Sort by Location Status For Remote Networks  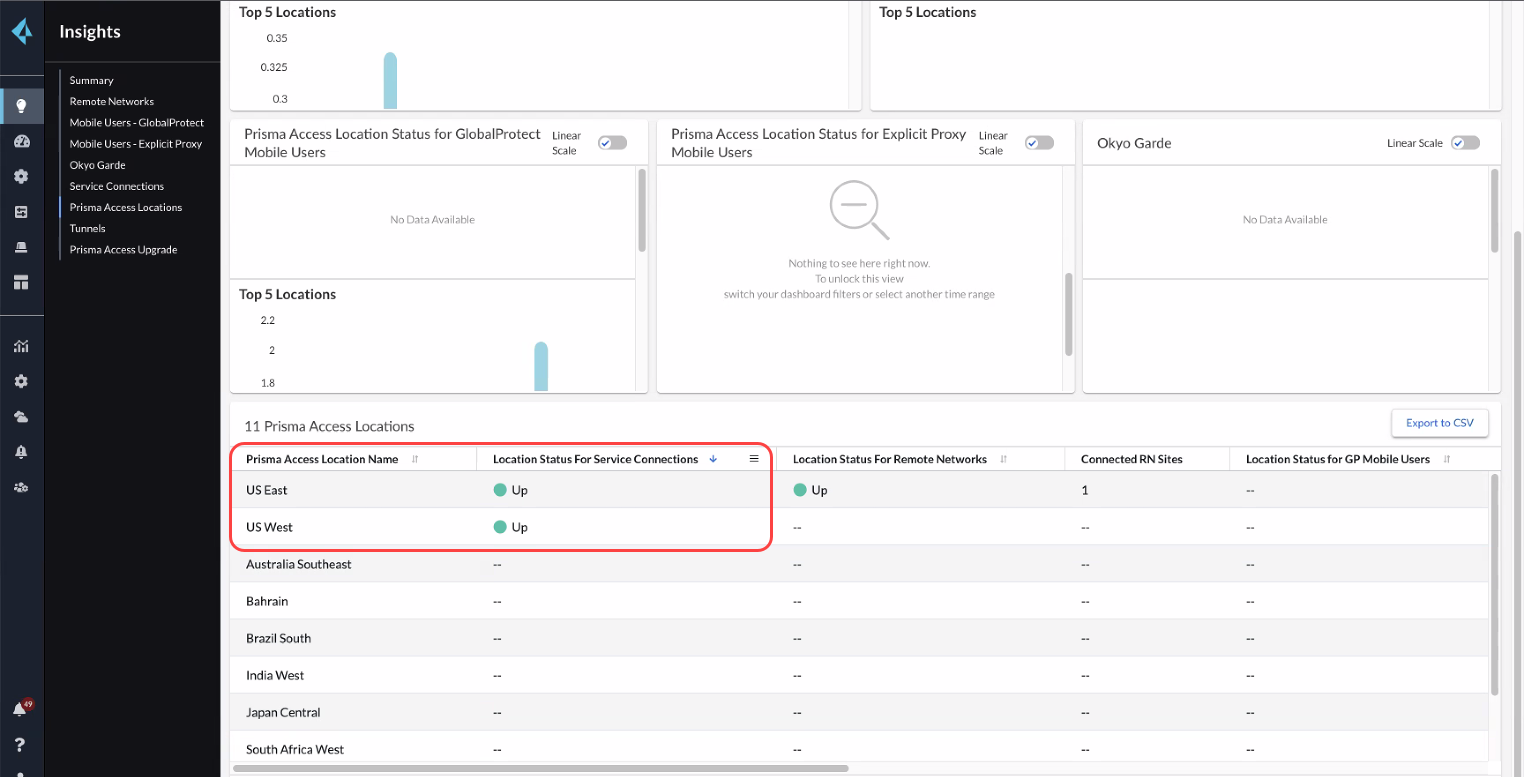(1003, 459)
